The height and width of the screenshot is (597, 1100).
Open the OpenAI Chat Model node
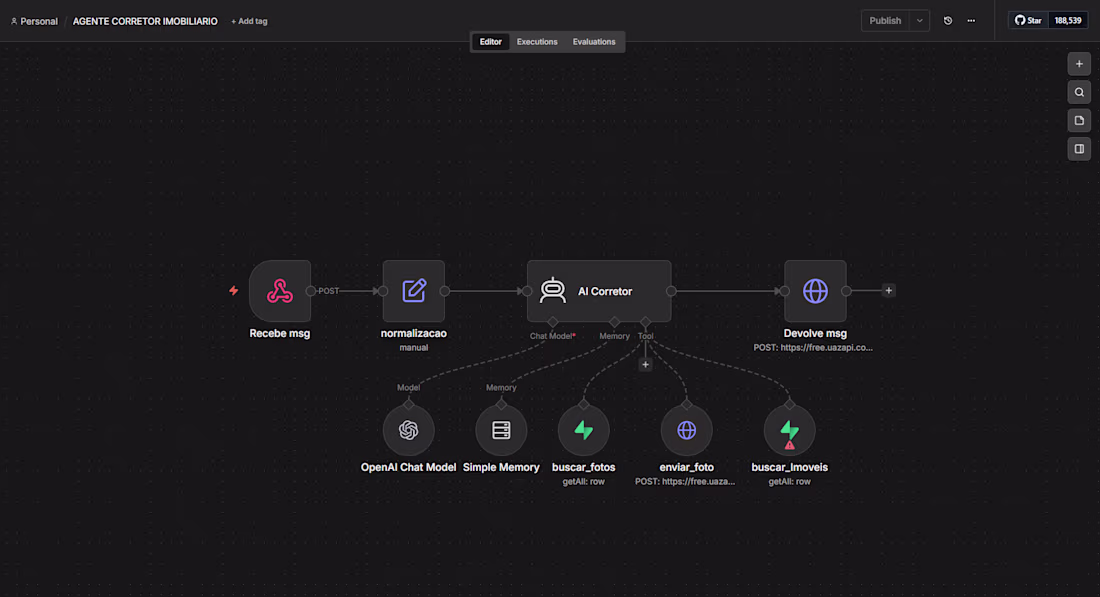[x=408, y=430]
